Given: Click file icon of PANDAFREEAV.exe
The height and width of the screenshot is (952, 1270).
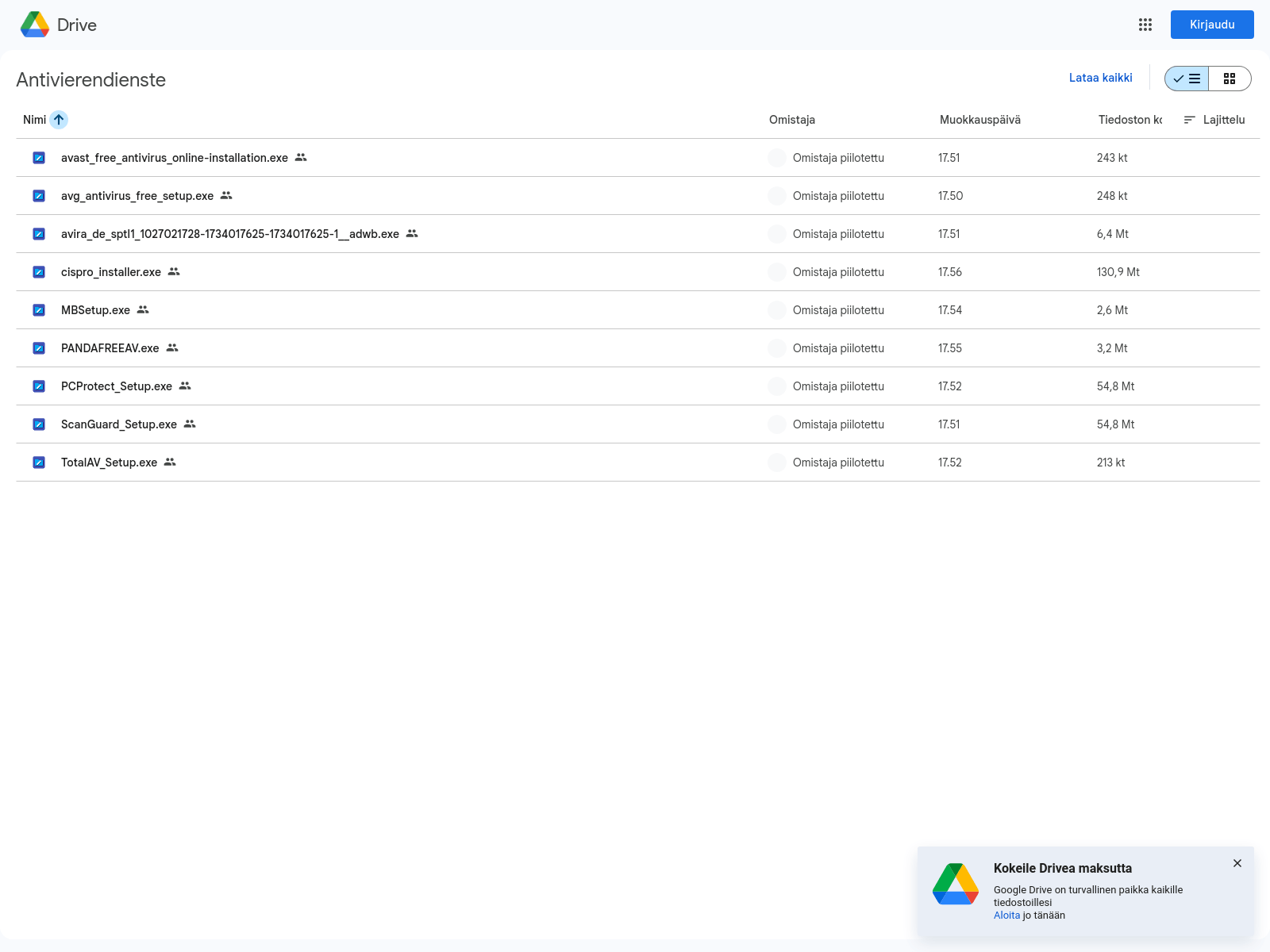Looking at the screenshot, I should pos(39,348).
